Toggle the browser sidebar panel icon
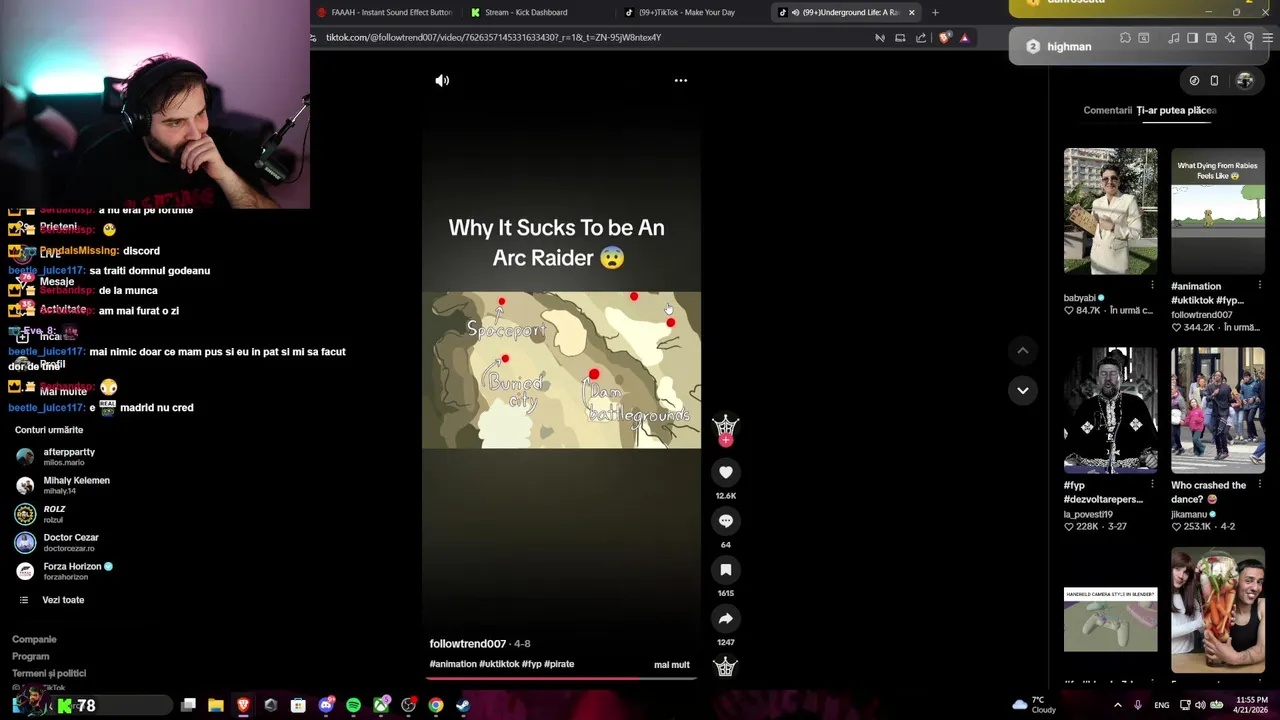The height and width of the screenshot is (720, 1280). coord(1192,38)
